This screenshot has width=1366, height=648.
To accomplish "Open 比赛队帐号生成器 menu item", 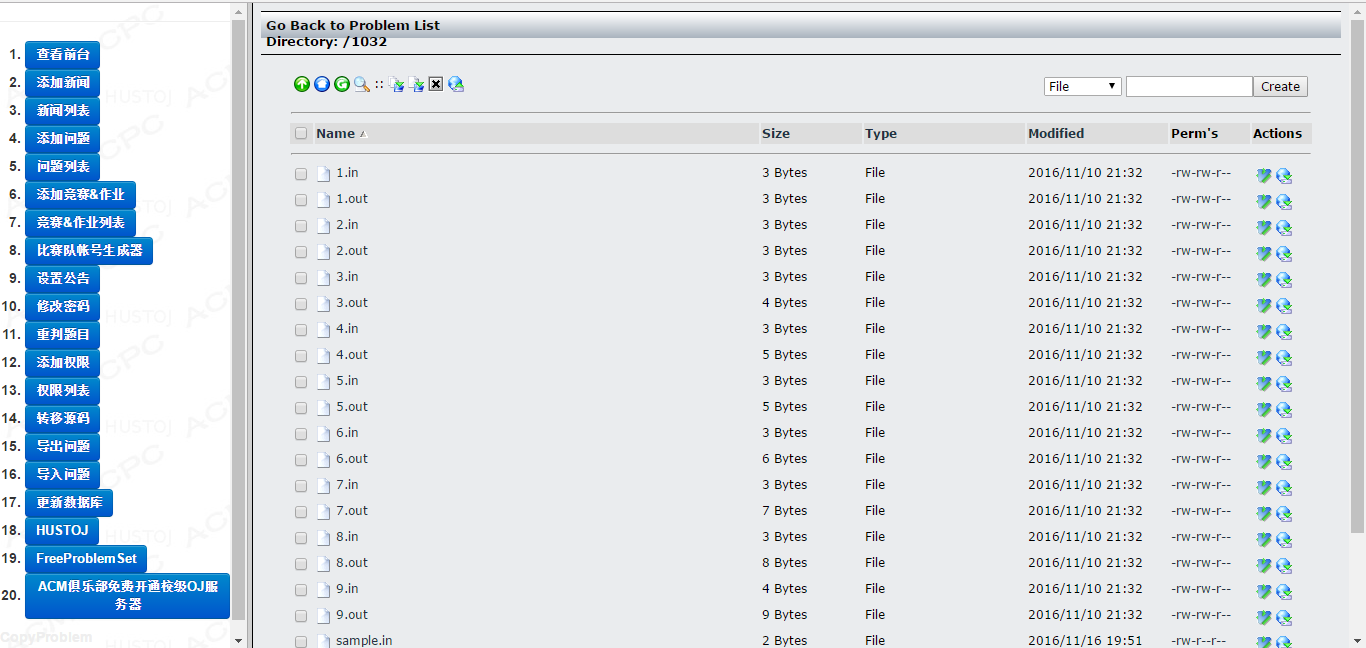I will point(89,251).
